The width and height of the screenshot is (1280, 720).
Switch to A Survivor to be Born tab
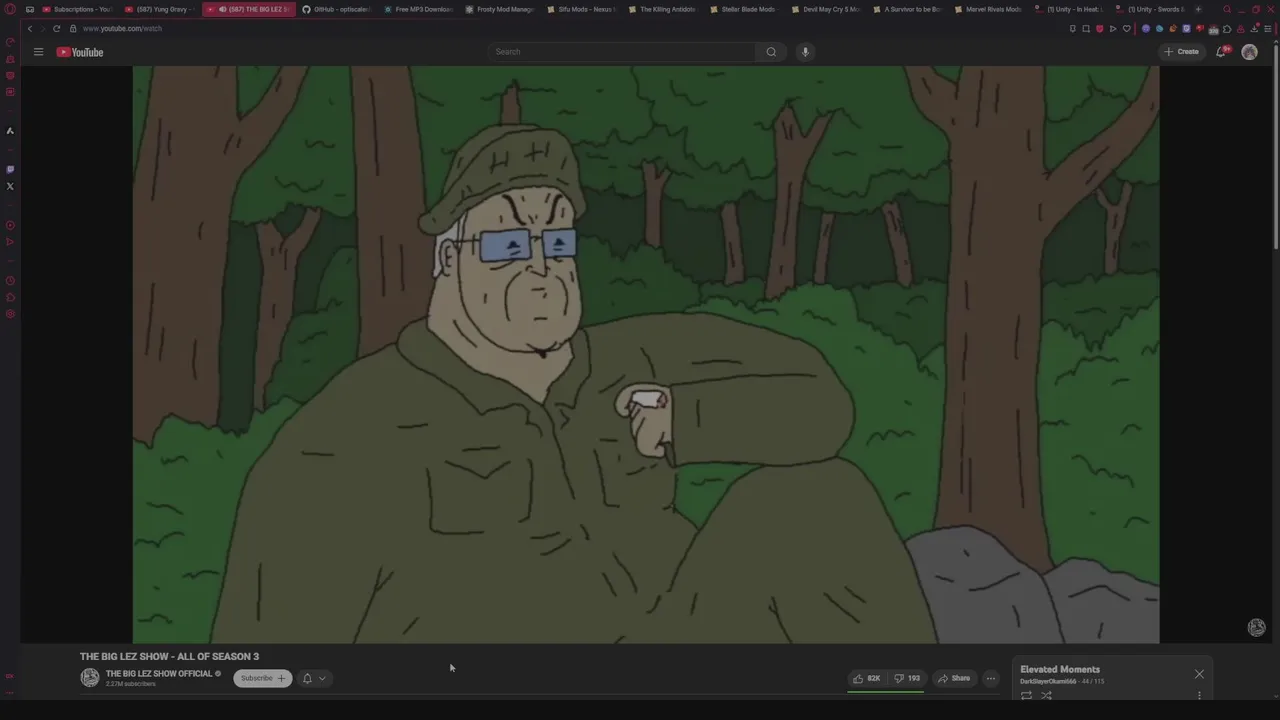[907, 9]
